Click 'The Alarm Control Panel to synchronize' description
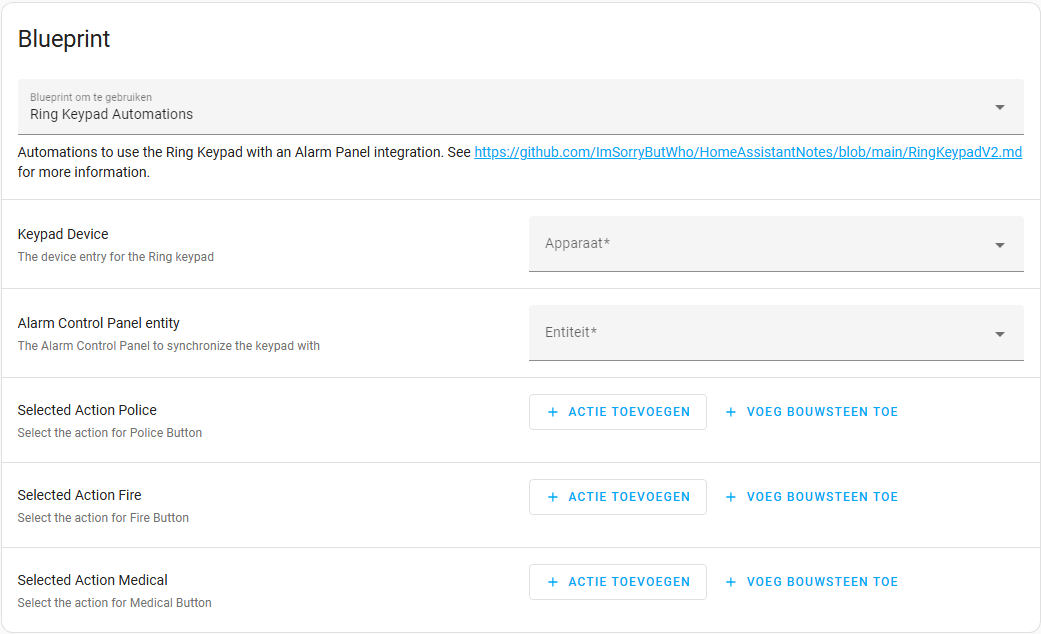The height and width of the screenshot is (634, 1041). (169, 346)
